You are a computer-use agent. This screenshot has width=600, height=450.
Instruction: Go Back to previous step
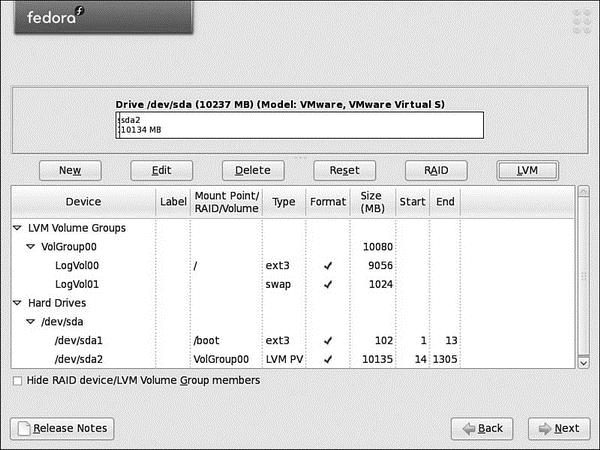click(482, 429)
